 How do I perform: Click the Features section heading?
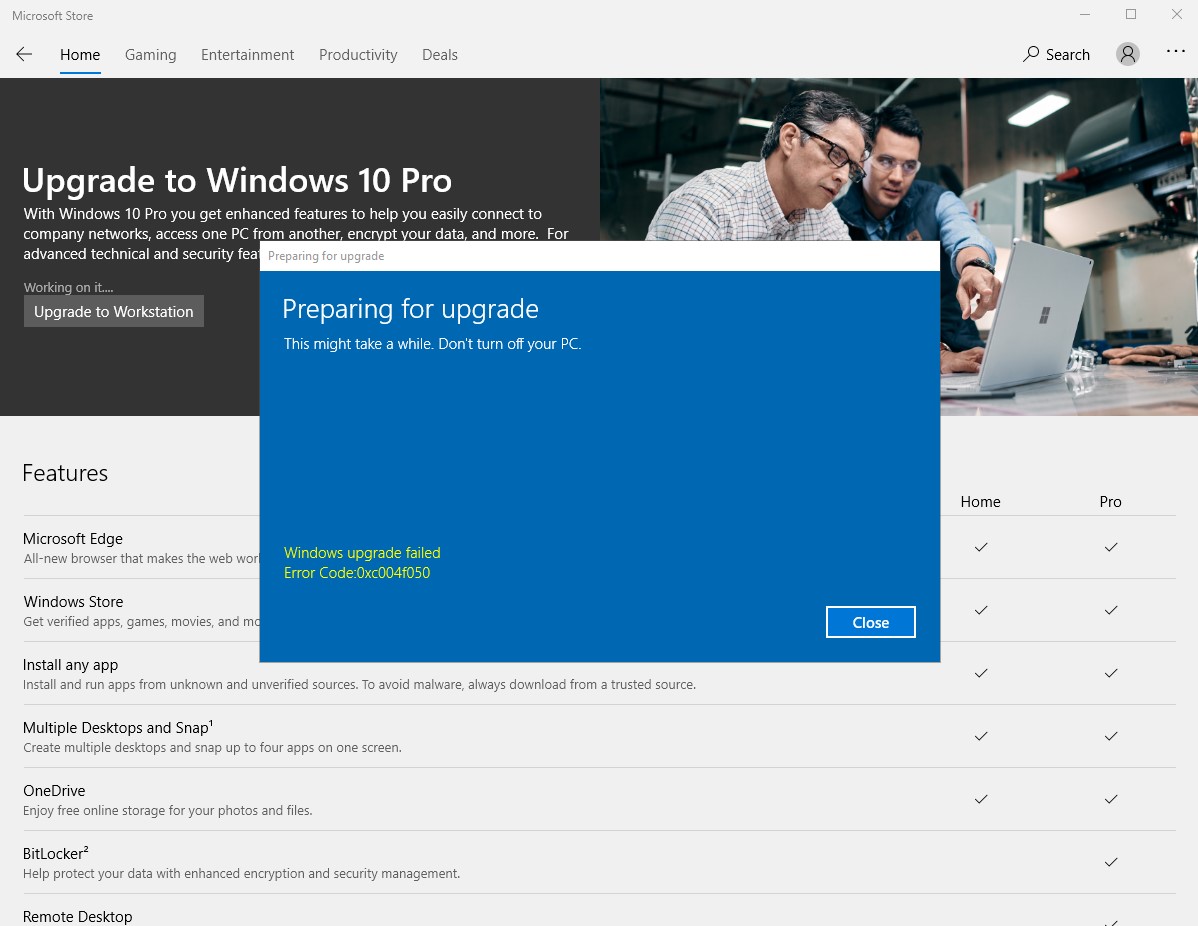[x=65, y=473]
